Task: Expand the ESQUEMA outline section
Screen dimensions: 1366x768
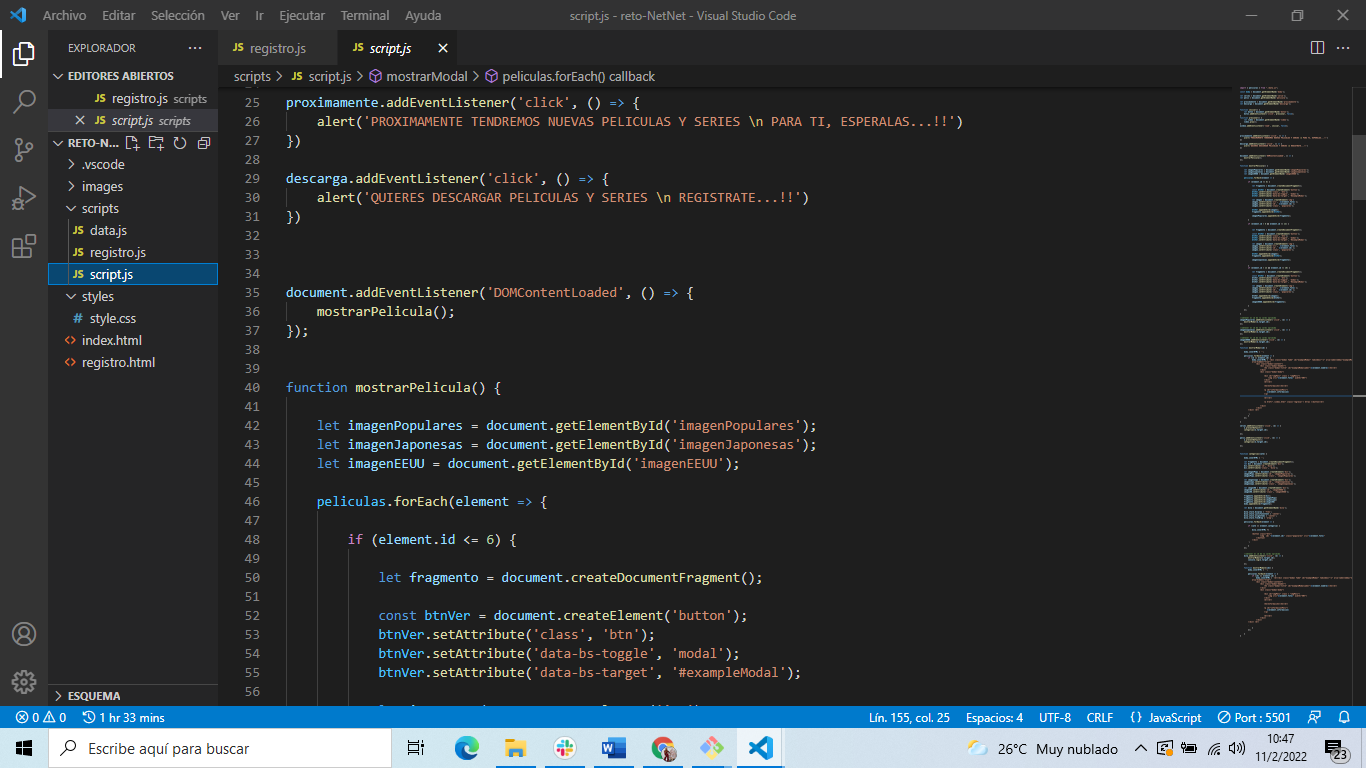Action: point(133,695)
